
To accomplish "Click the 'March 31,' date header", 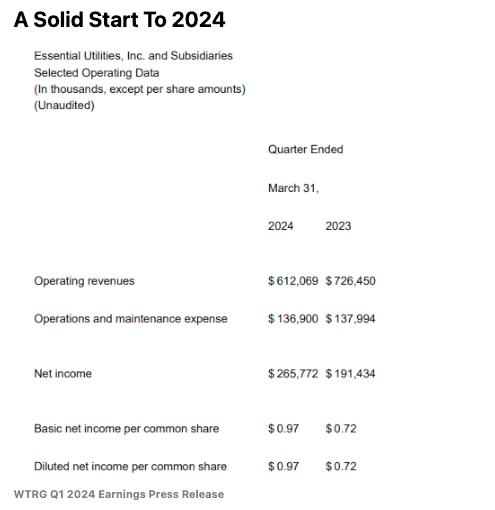I will click(293, 188).
